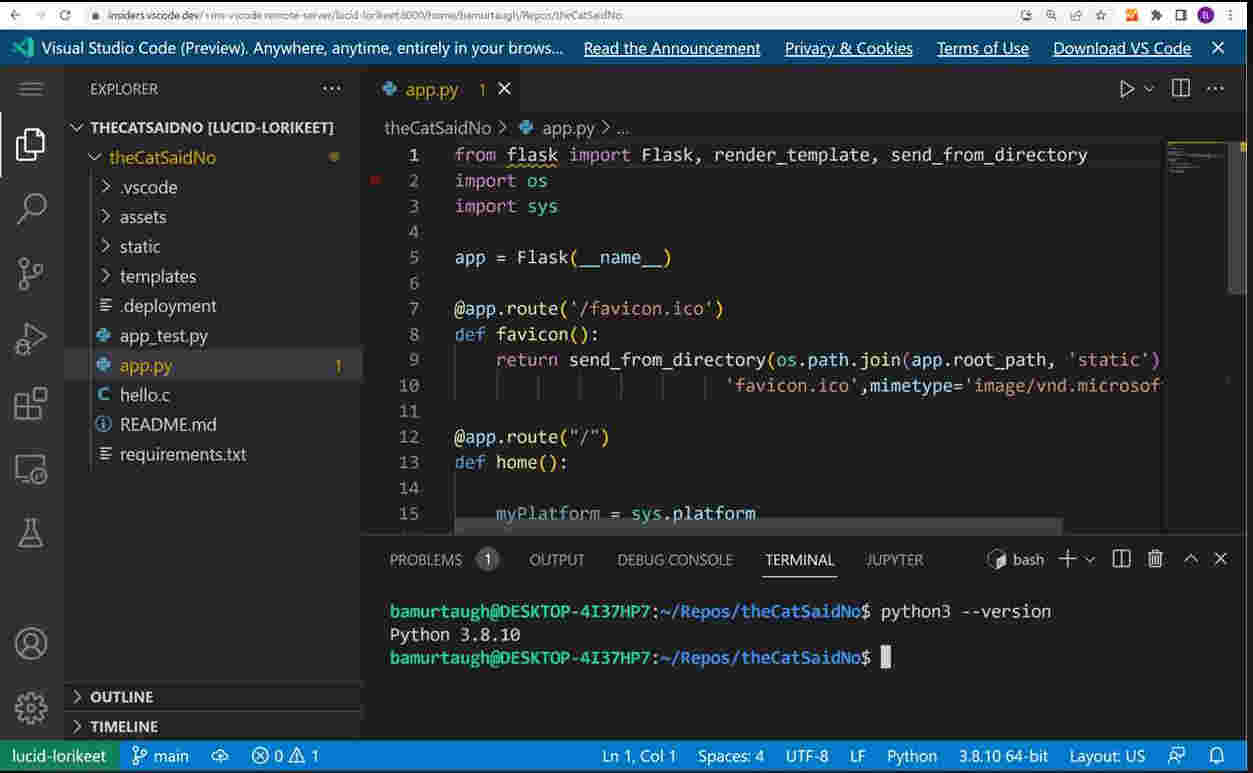1253x773 pixels.
Task: Close the terminal panel
Action: [1220, 559]
